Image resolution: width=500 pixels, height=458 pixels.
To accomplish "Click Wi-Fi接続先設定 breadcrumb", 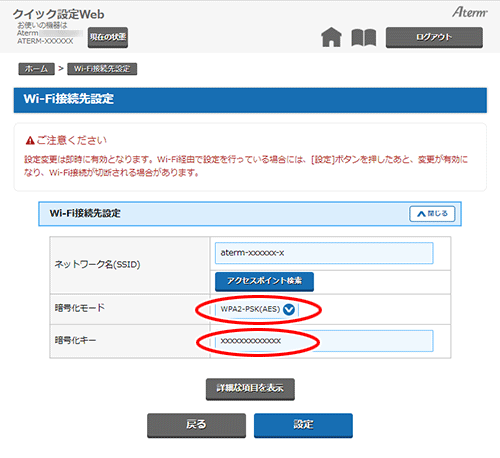I will (102, 69).
